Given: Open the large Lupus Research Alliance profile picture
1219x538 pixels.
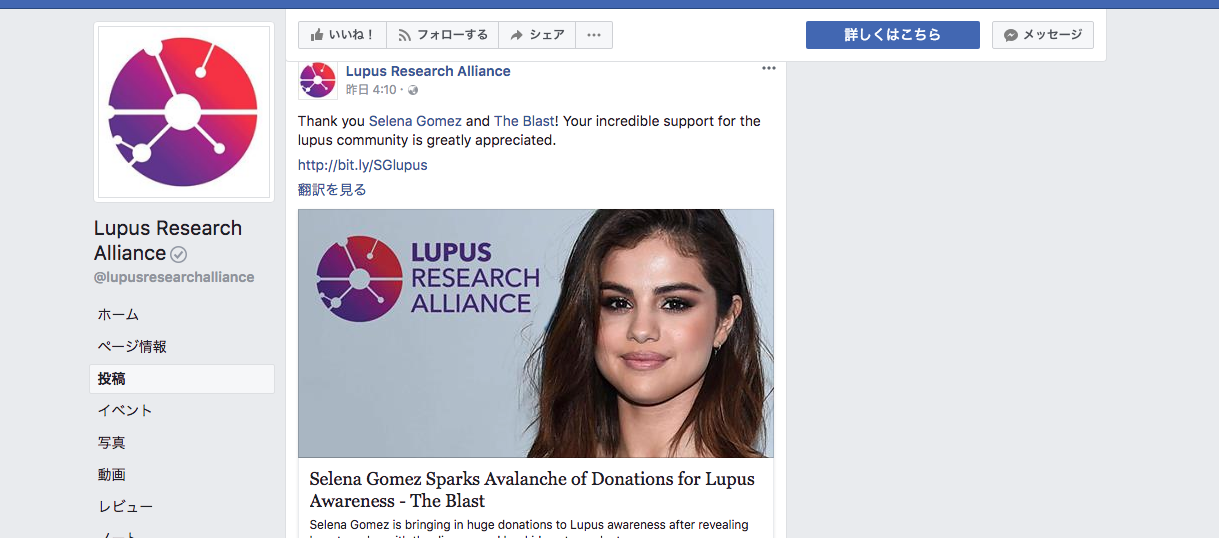Looking at the screenshot, I should pos(183,112).
